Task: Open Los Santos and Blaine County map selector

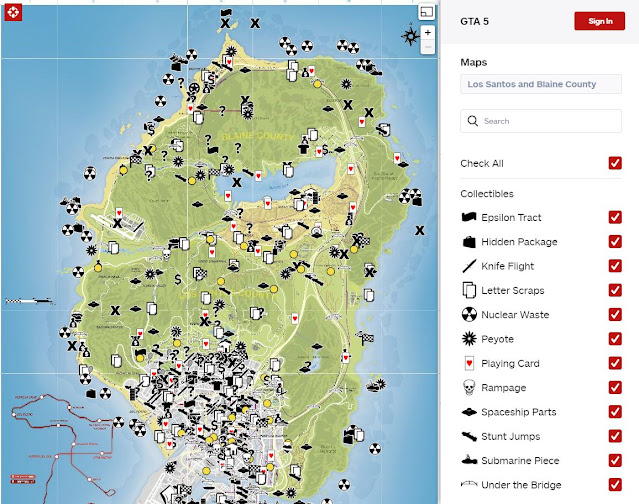Action: tap(541, 84)
